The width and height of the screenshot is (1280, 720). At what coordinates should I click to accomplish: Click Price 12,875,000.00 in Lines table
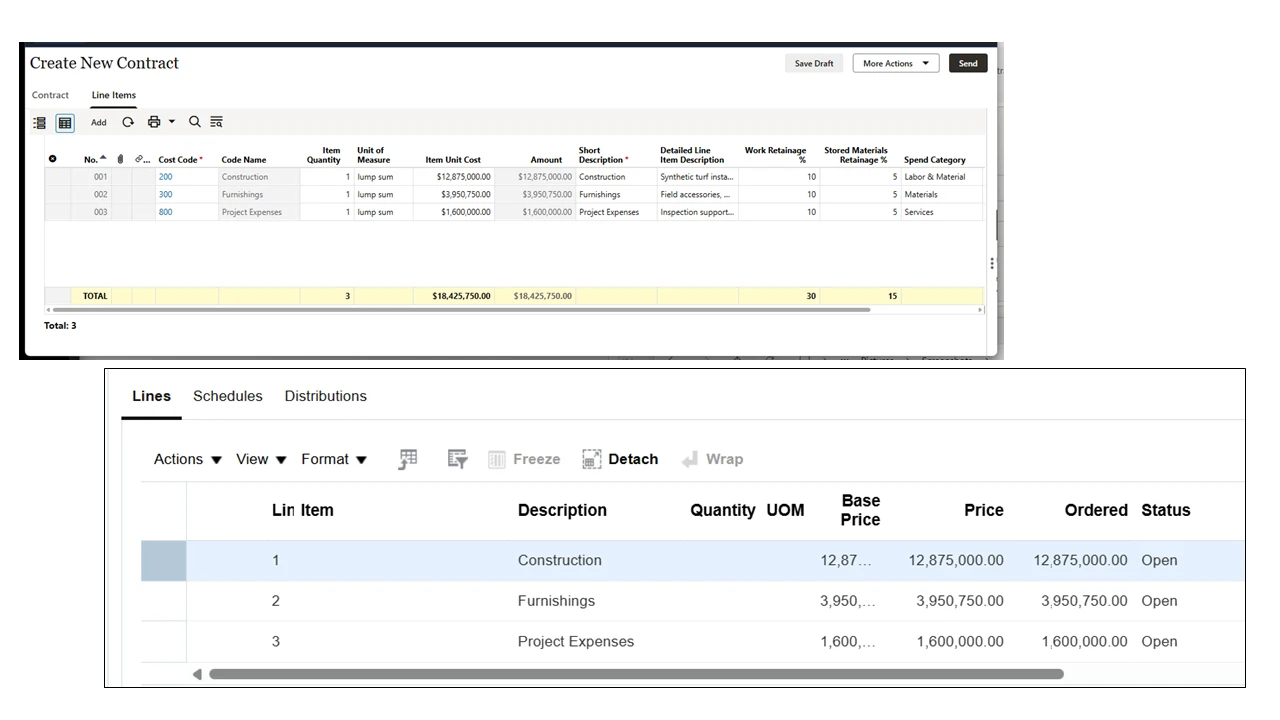pos(956,561)
